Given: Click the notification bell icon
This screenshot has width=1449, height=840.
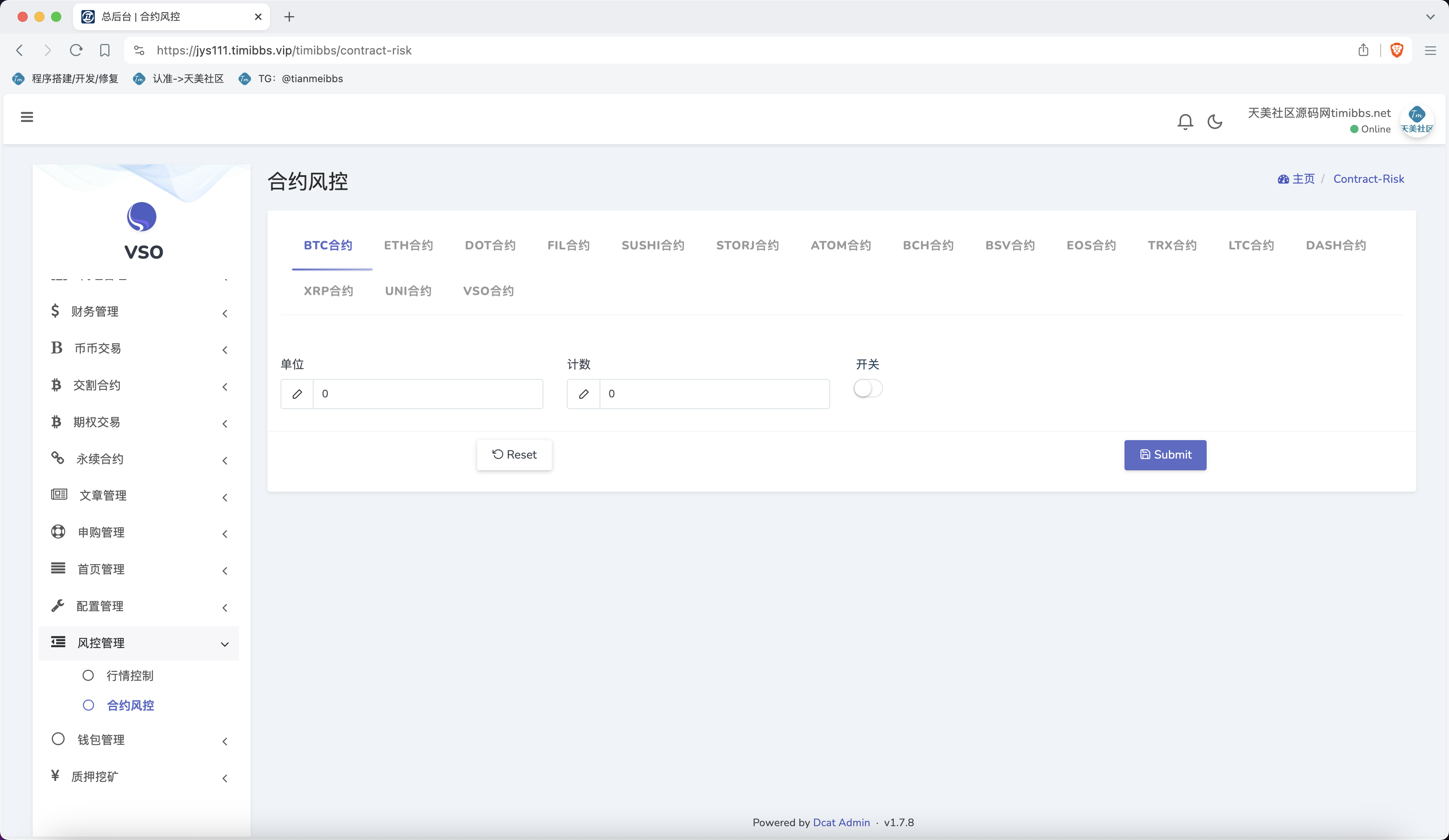Looking at the screenshot, I should (1185, 121).
